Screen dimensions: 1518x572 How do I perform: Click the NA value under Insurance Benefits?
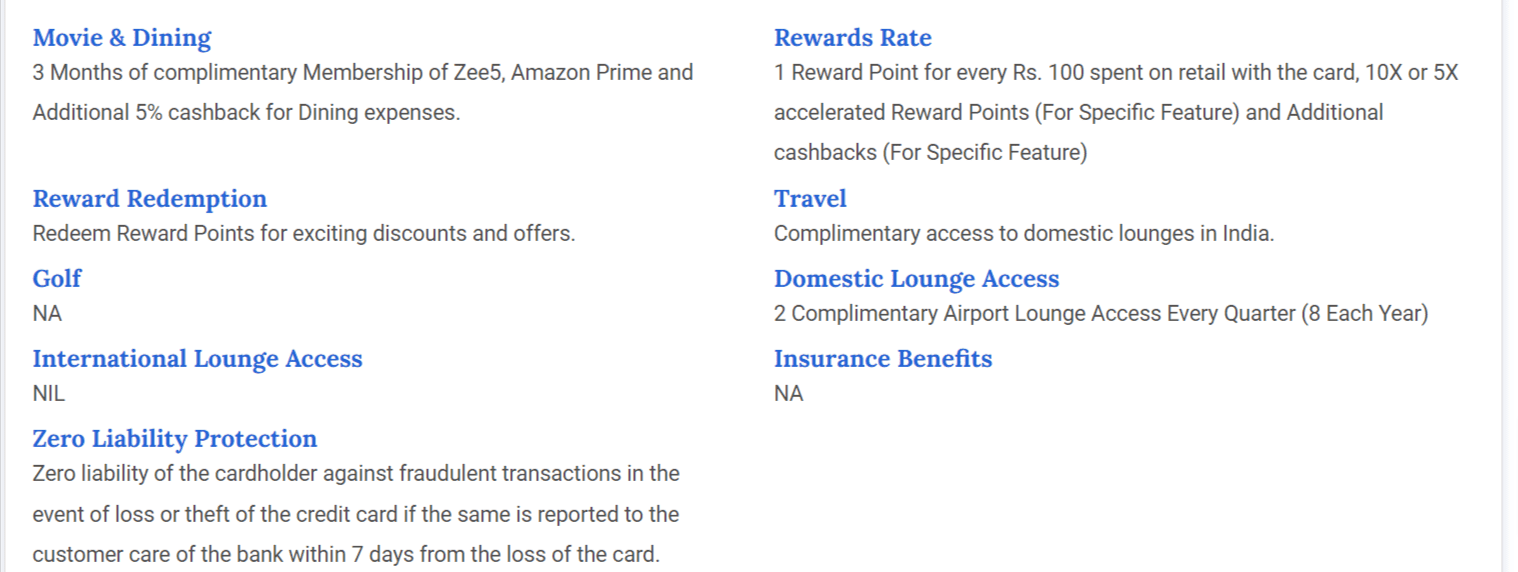(788, 394)
